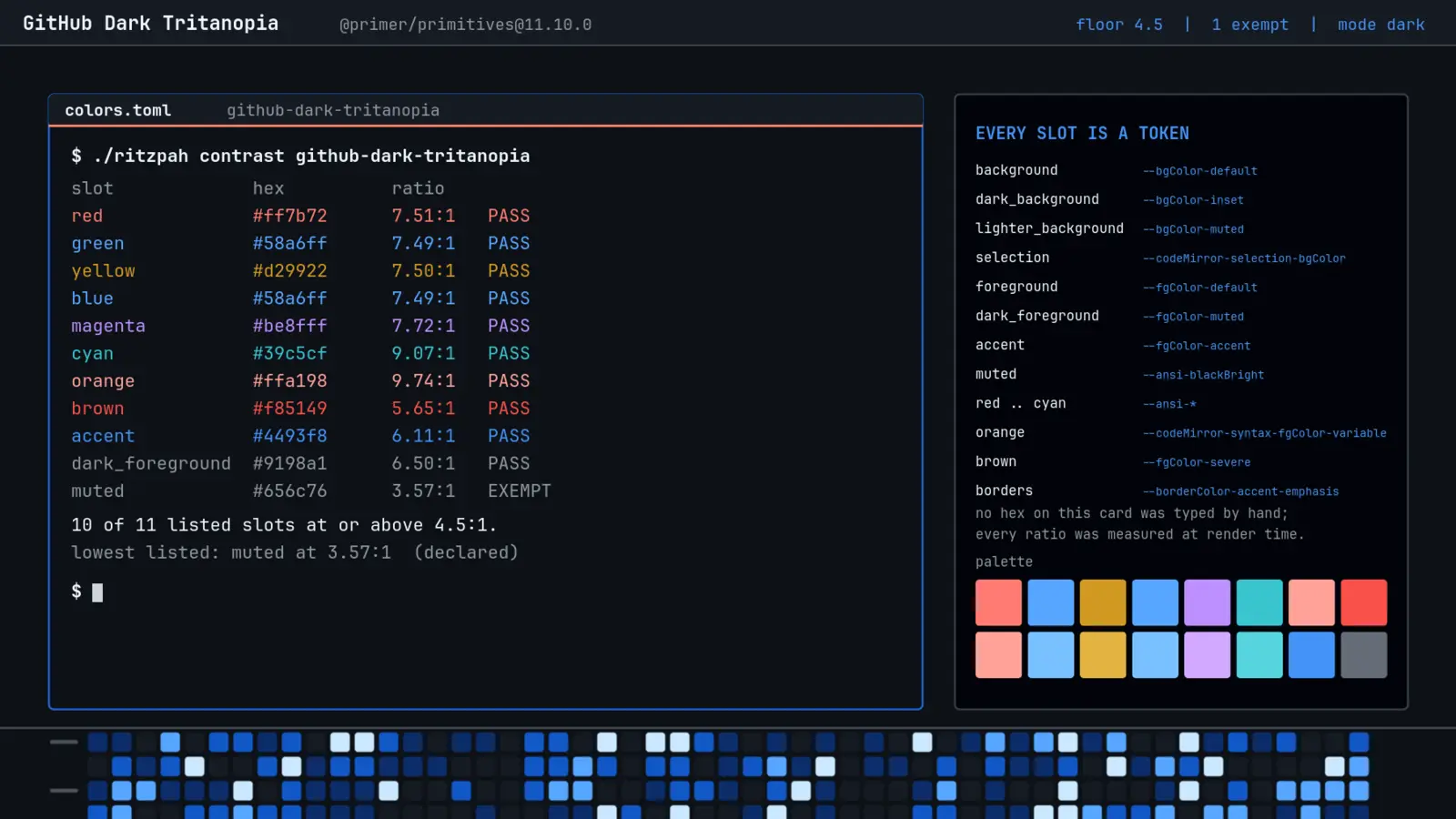Select hex value #9198a1 in the table
1456x819 pixels.
tap(289, 463)
